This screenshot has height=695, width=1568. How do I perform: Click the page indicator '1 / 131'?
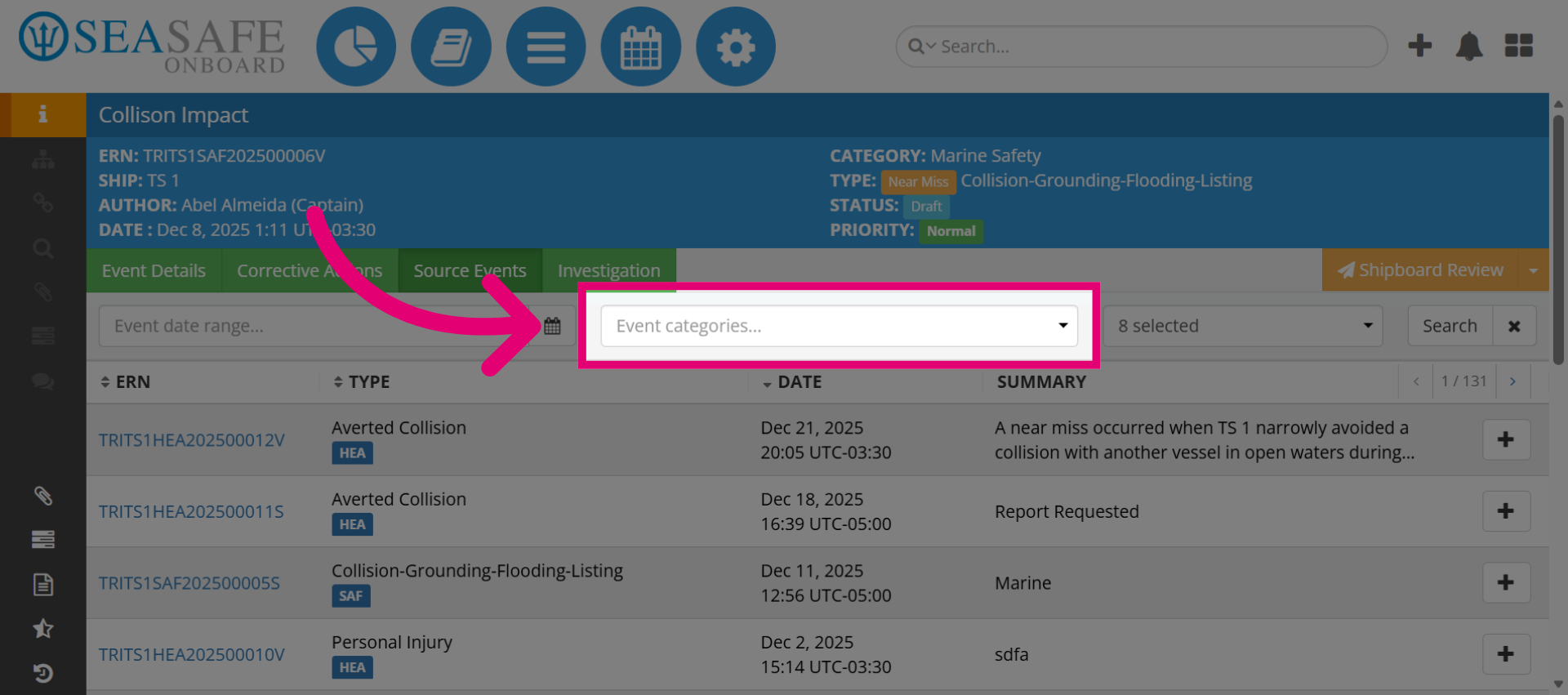click(1464, 381)
